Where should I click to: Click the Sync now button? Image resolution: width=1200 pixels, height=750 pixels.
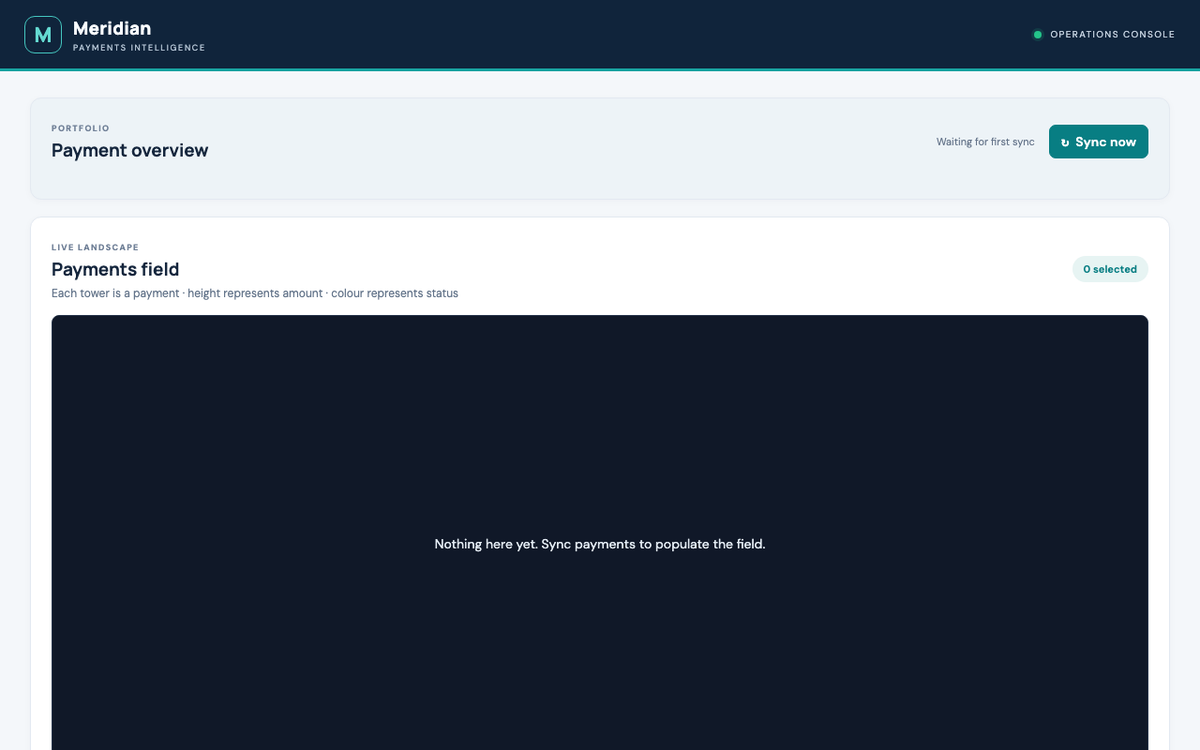(1098, 142)
